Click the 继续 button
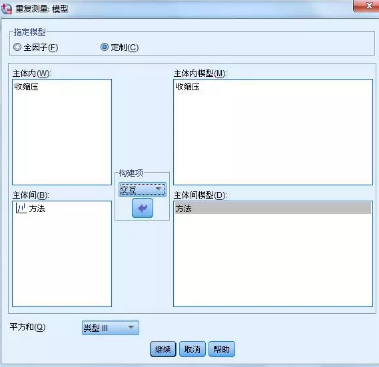Image resolution: width=379 pixels, height=367 pixels. [163, 349]
